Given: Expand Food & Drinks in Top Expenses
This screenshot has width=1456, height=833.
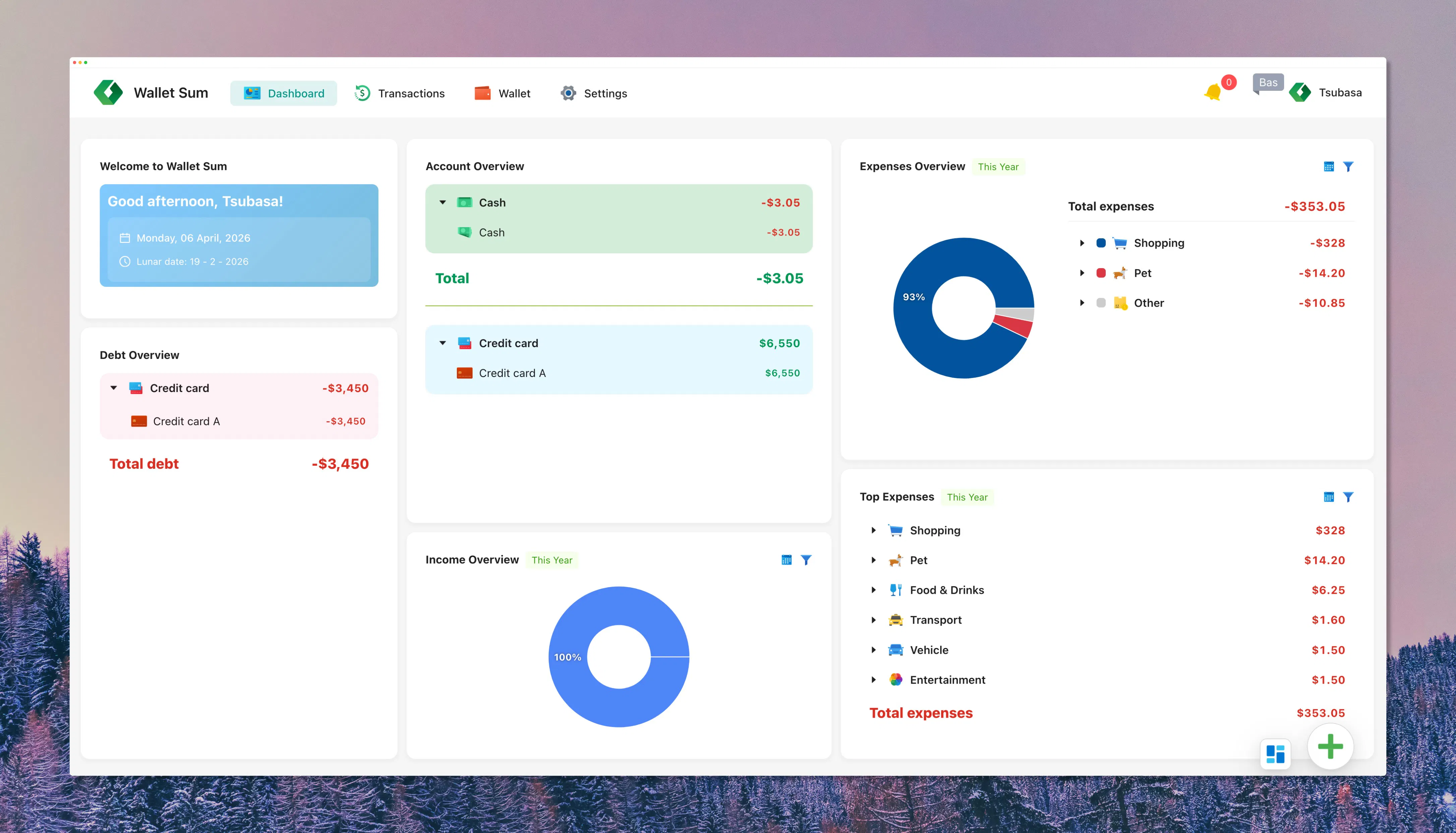Looking at the screenshot, I should [x=873, y=590].
